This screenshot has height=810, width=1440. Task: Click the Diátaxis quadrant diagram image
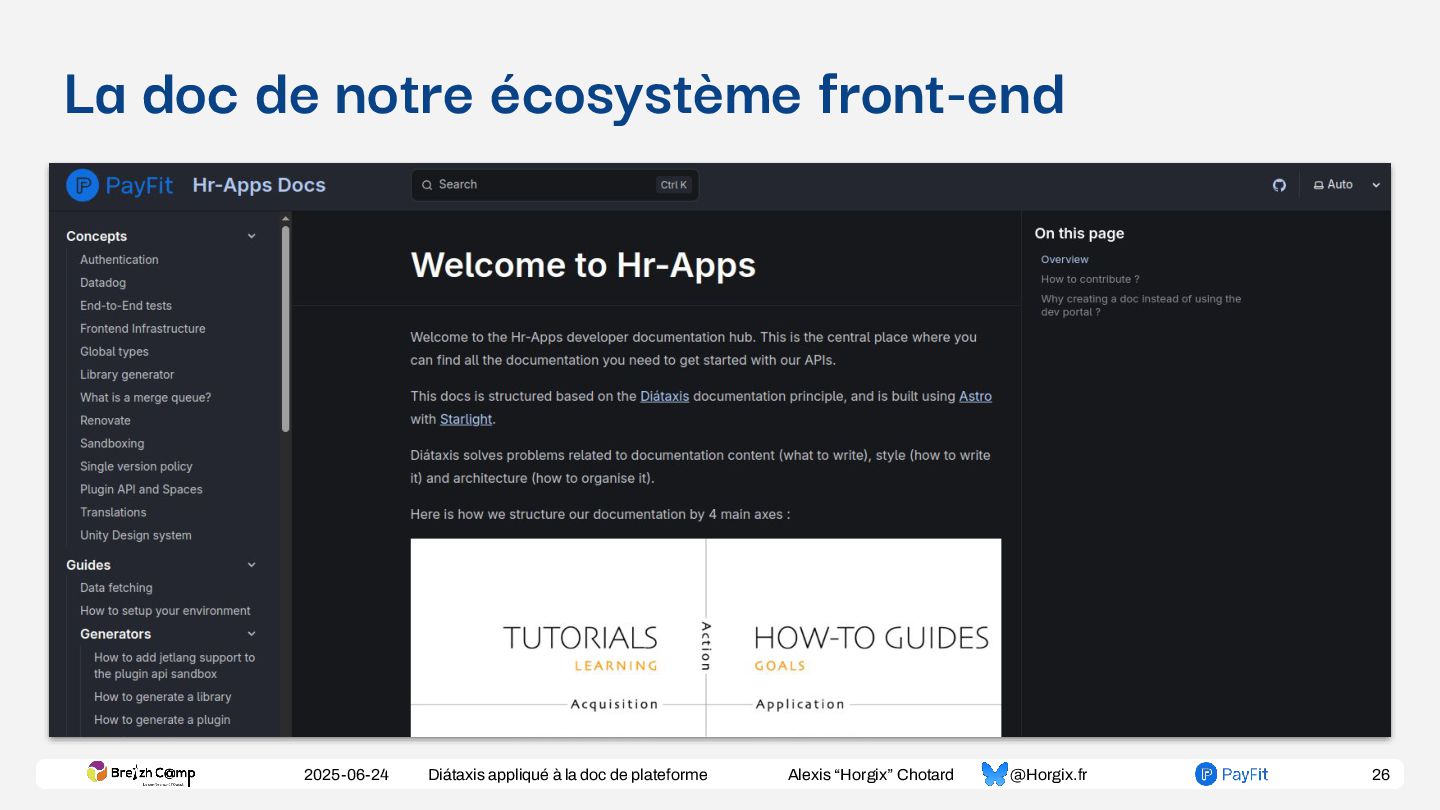point(705,638)
